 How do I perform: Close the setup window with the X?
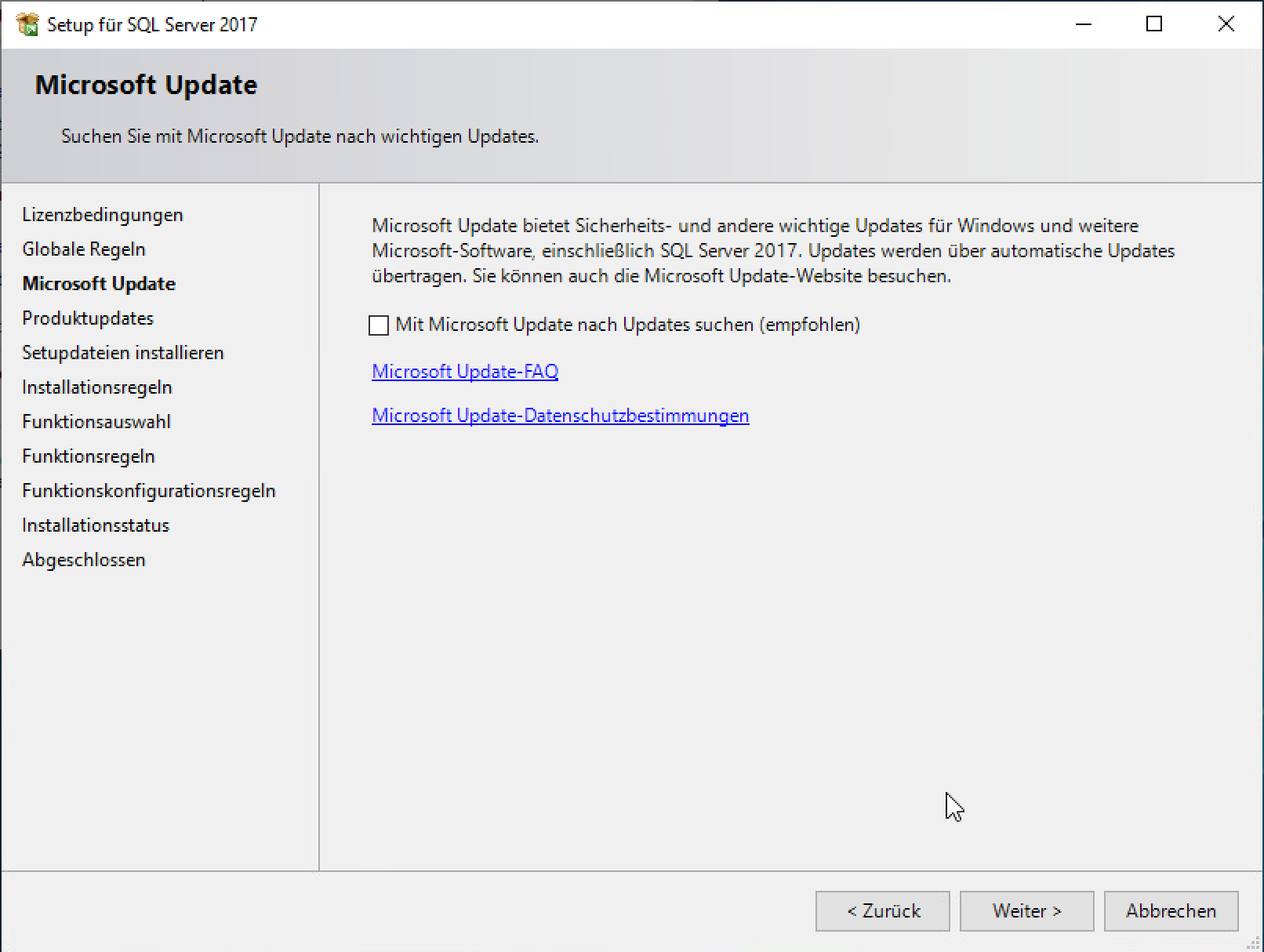point(1226,24)
